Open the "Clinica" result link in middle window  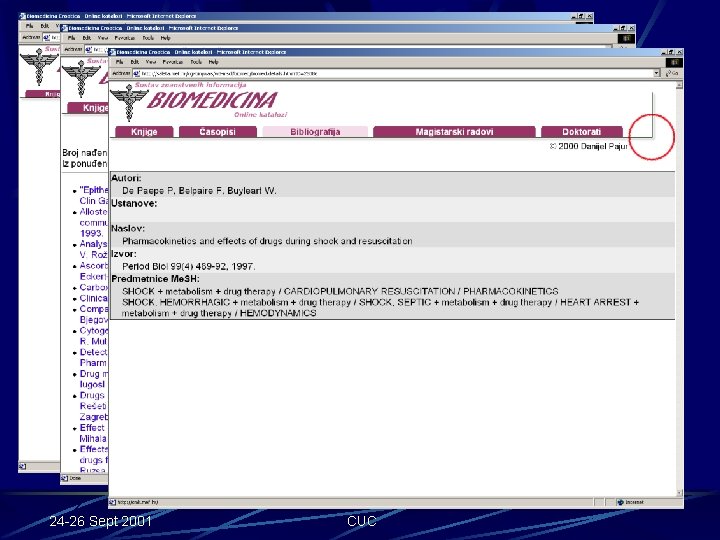click(93, 298)
